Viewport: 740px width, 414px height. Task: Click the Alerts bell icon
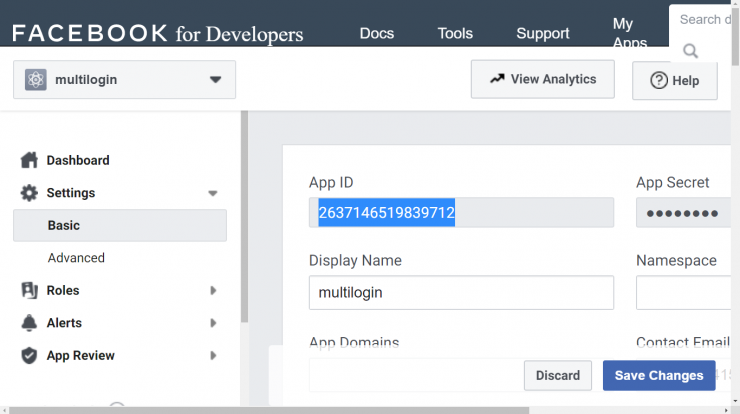pos(29,323)
